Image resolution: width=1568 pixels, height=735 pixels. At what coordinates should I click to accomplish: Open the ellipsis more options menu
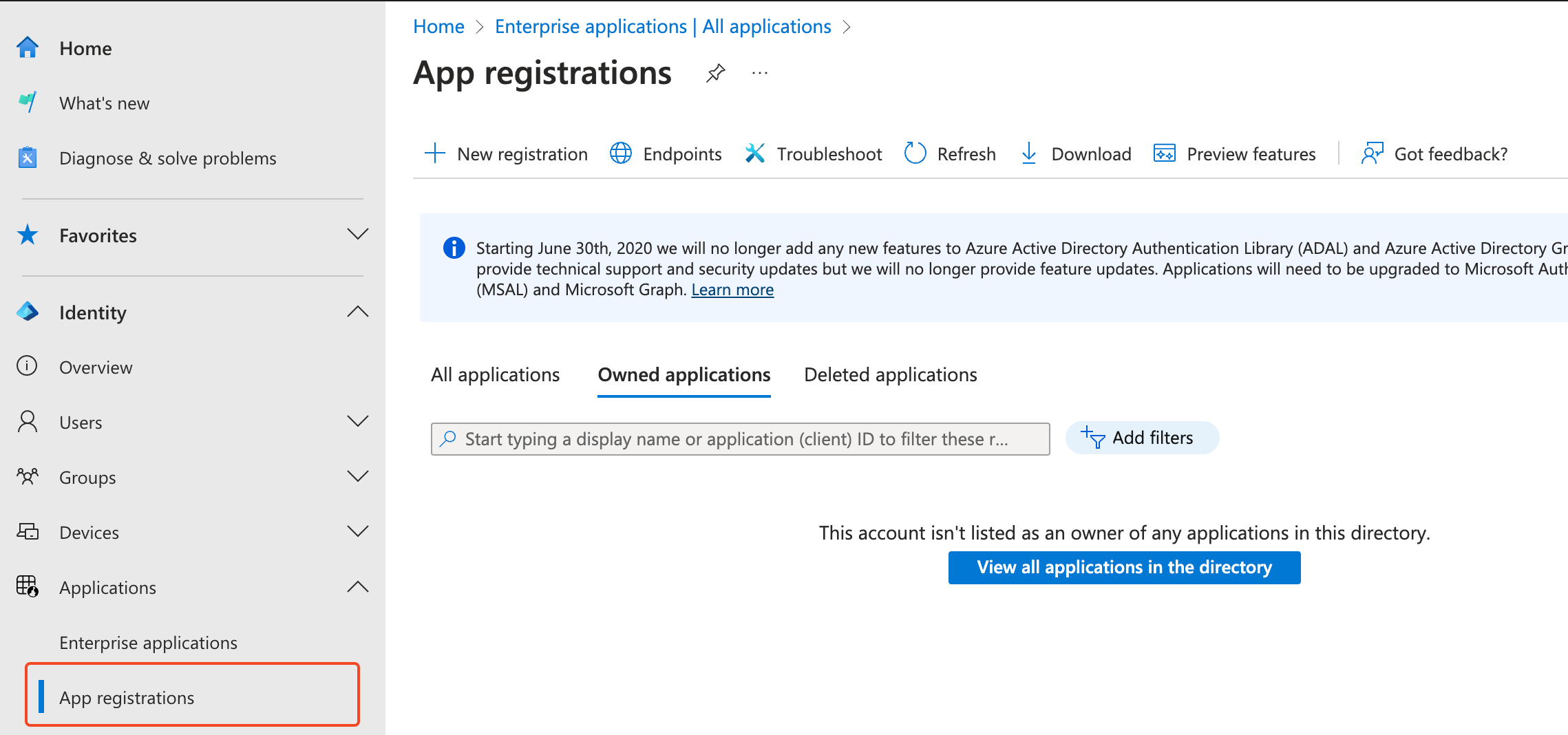759,73
